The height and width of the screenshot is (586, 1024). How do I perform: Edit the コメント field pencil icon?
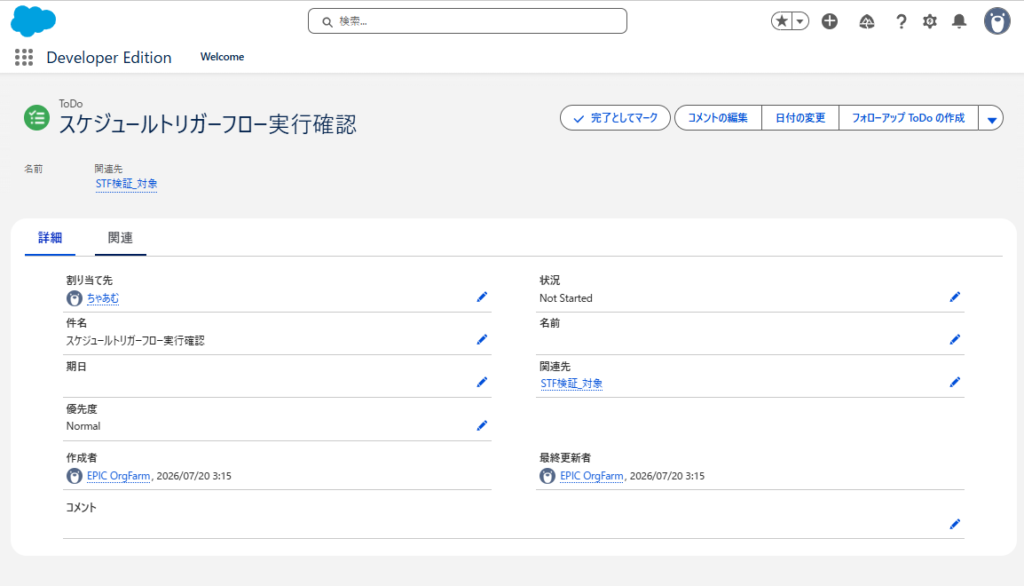pyautogui.click(x=955, y=524)
